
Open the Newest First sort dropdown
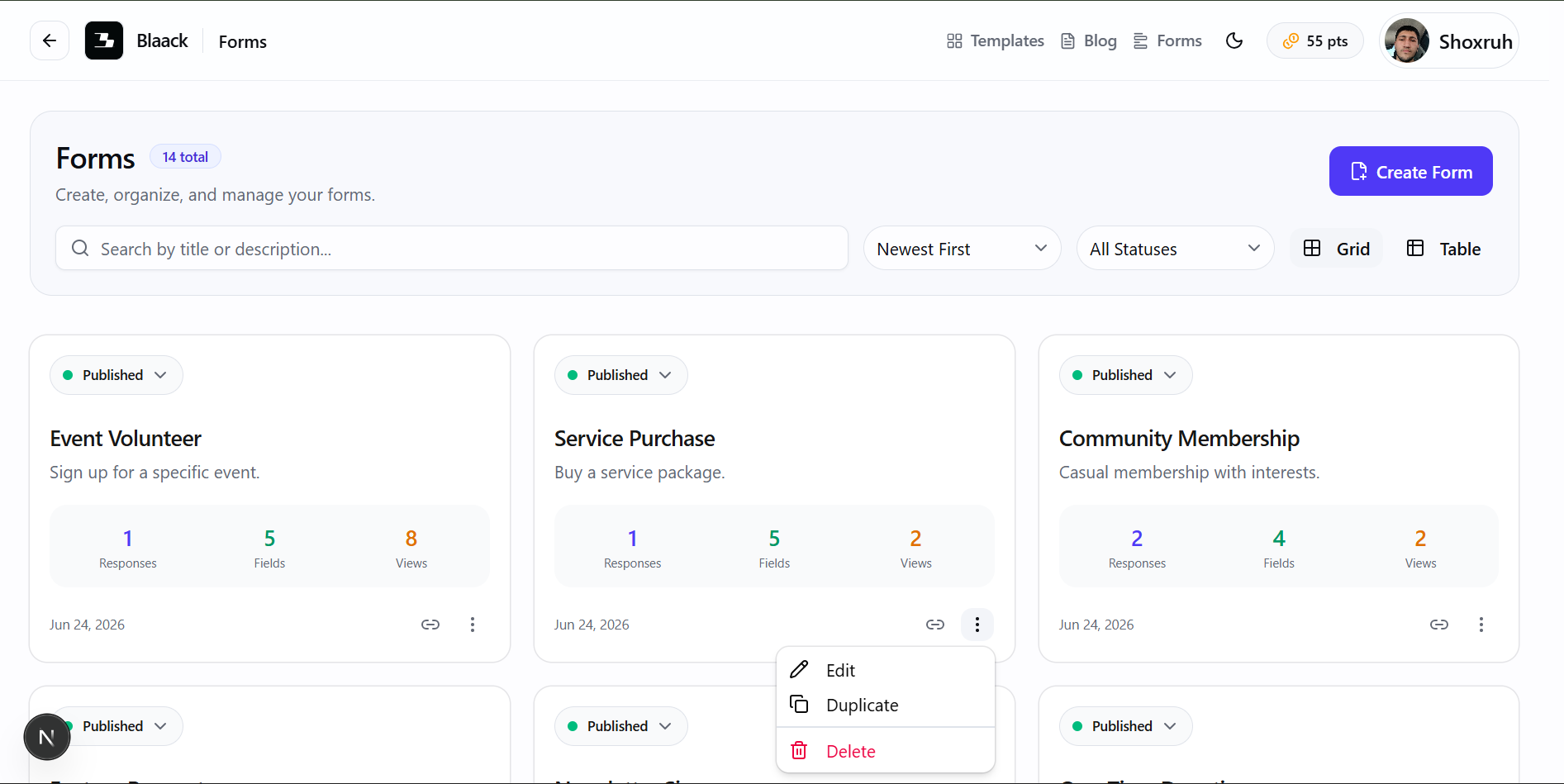coord(963,249)
